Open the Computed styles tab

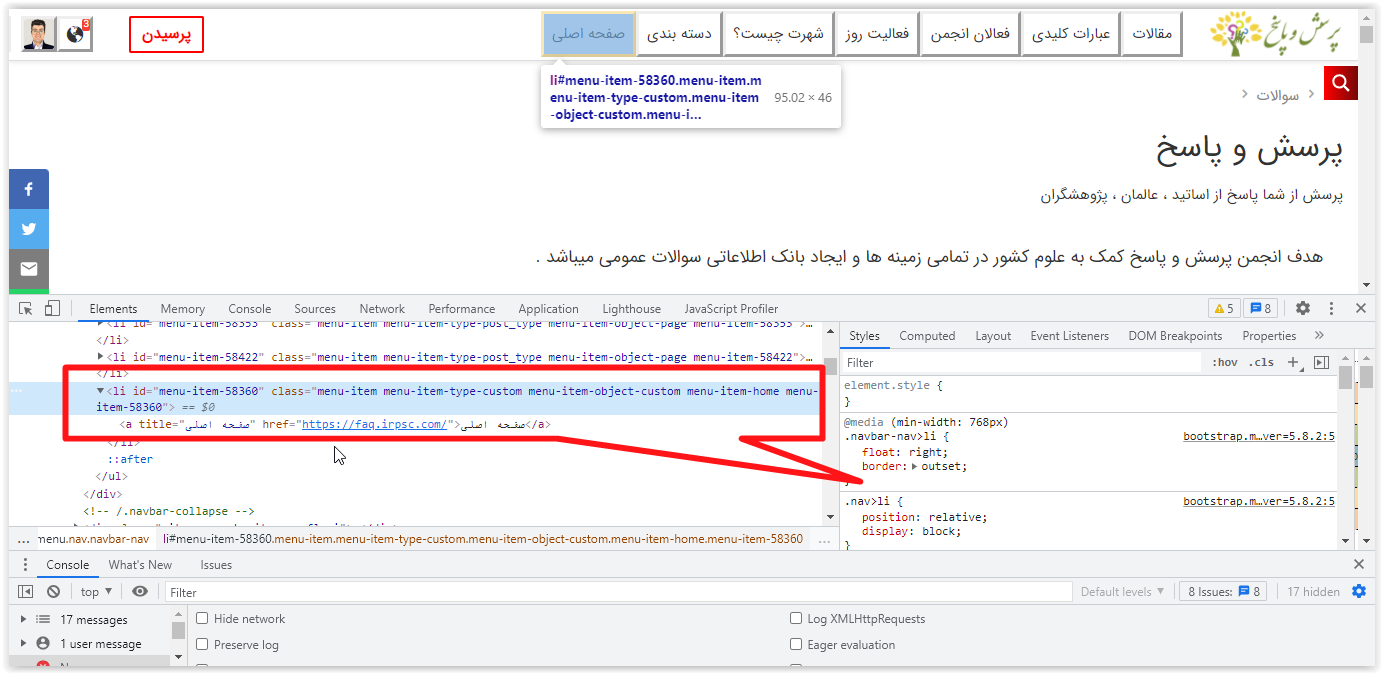coord(926,336)
